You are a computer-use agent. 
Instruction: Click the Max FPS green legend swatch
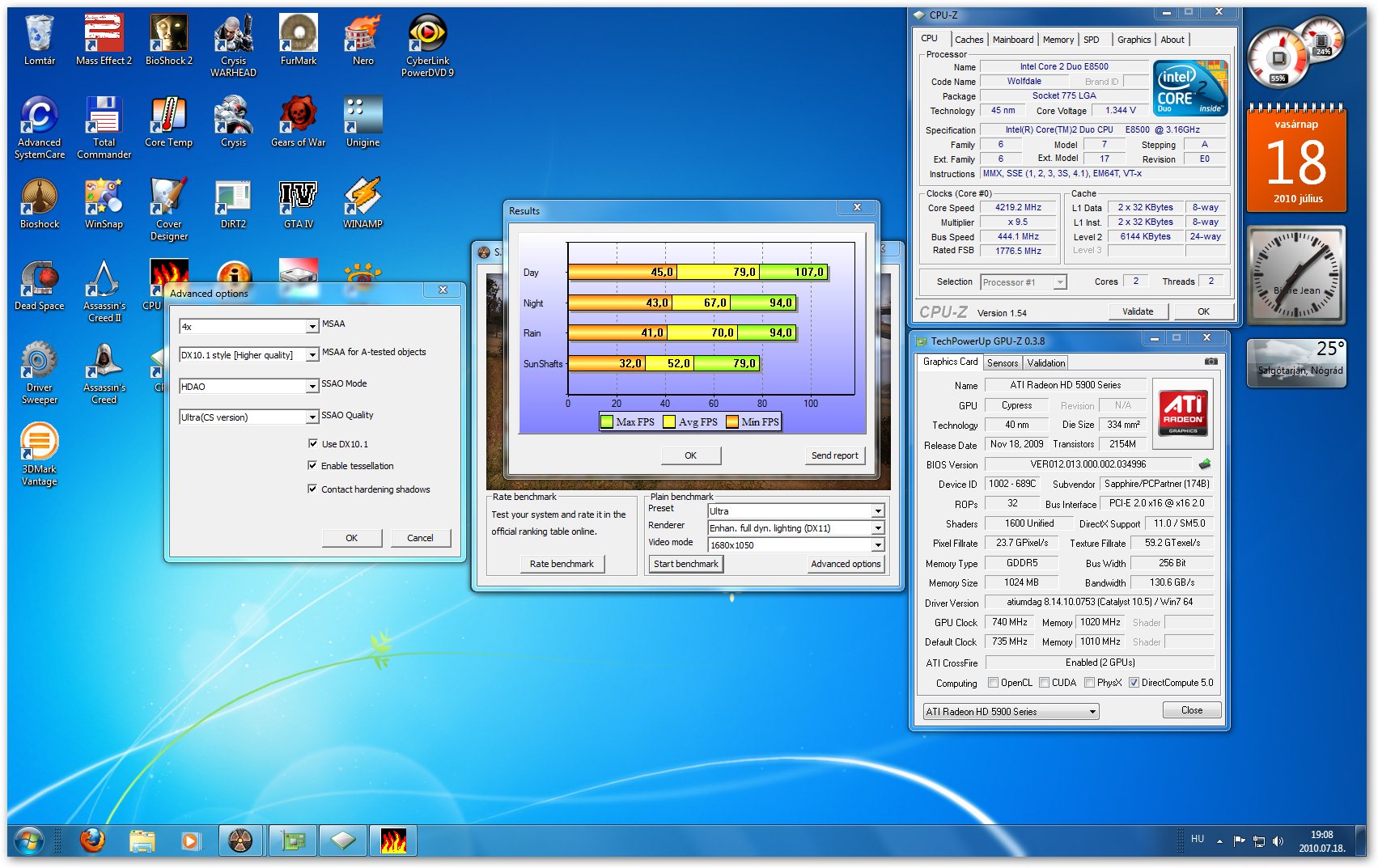point(607,421)
